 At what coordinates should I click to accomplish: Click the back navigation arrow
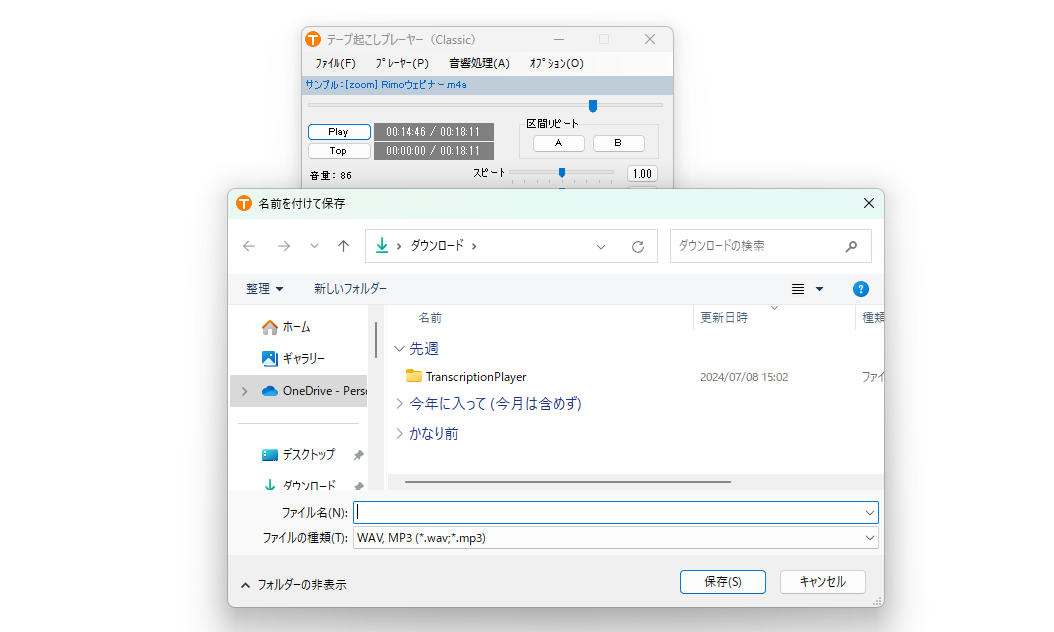(x=249, y=246)
